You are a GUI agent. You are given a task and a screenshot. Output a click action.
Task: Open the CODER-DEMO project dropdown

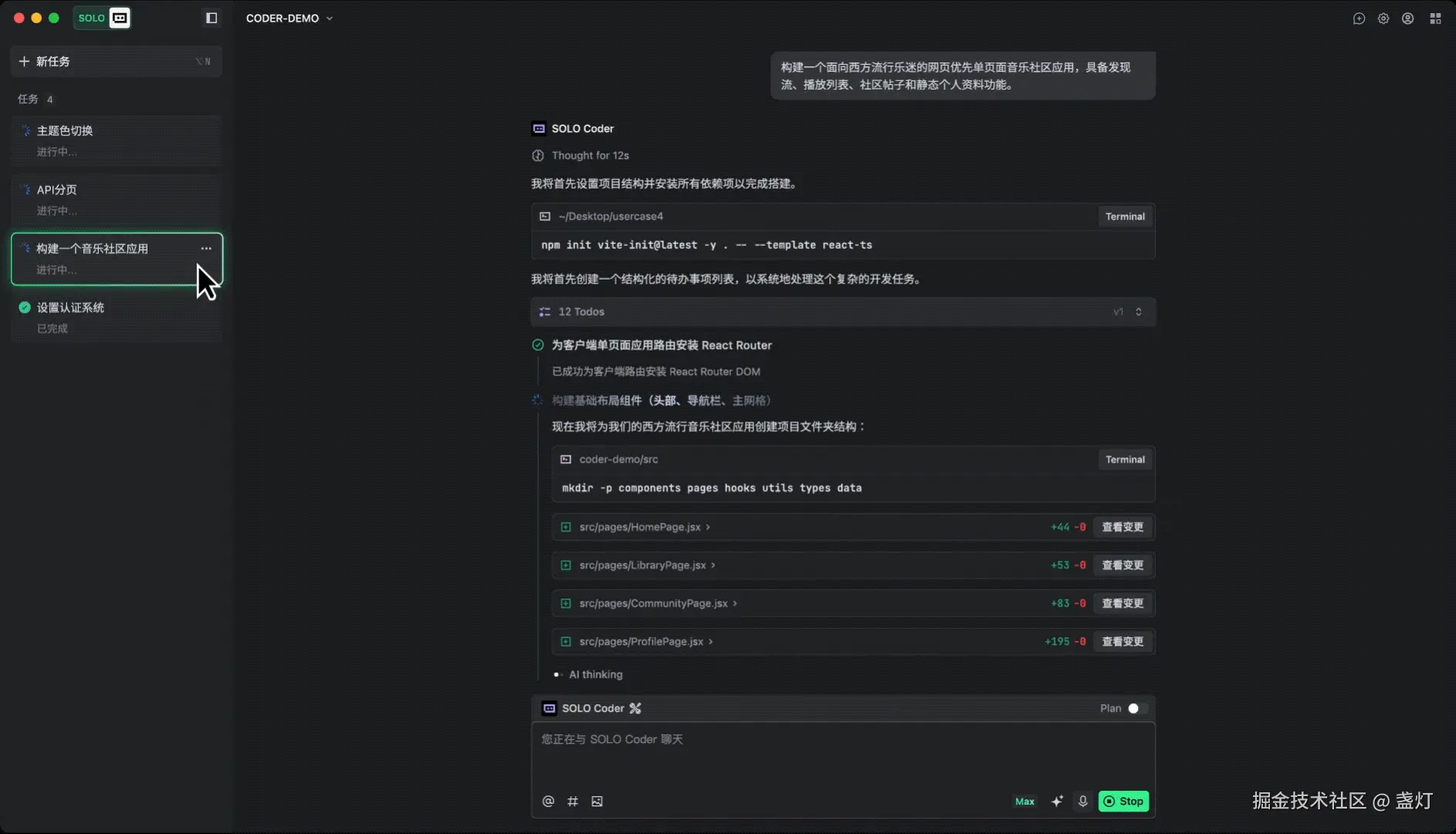point(290,19)
